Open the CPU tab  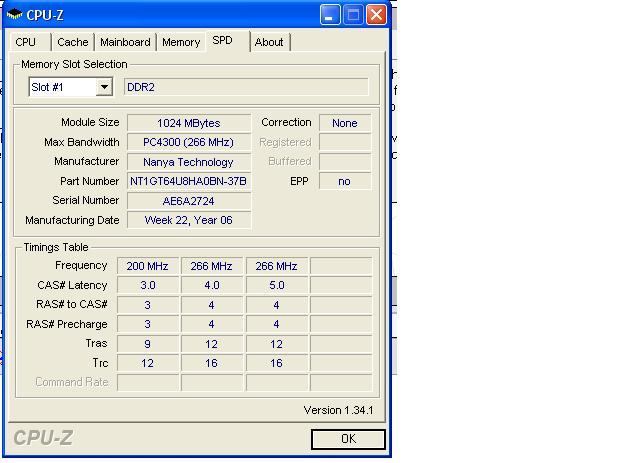pyautogui.click(x=29, y=42)
